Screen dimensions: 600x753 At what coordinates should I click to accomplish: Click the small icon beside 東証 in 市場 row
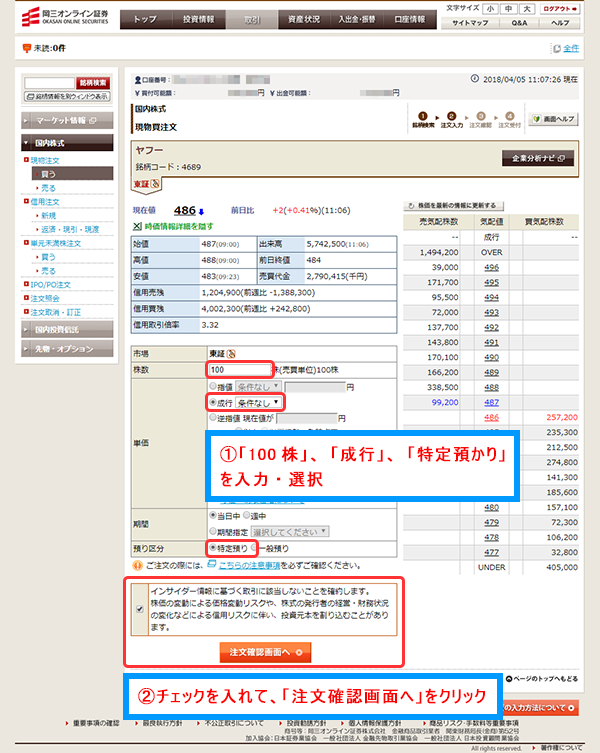pos(231,353)
